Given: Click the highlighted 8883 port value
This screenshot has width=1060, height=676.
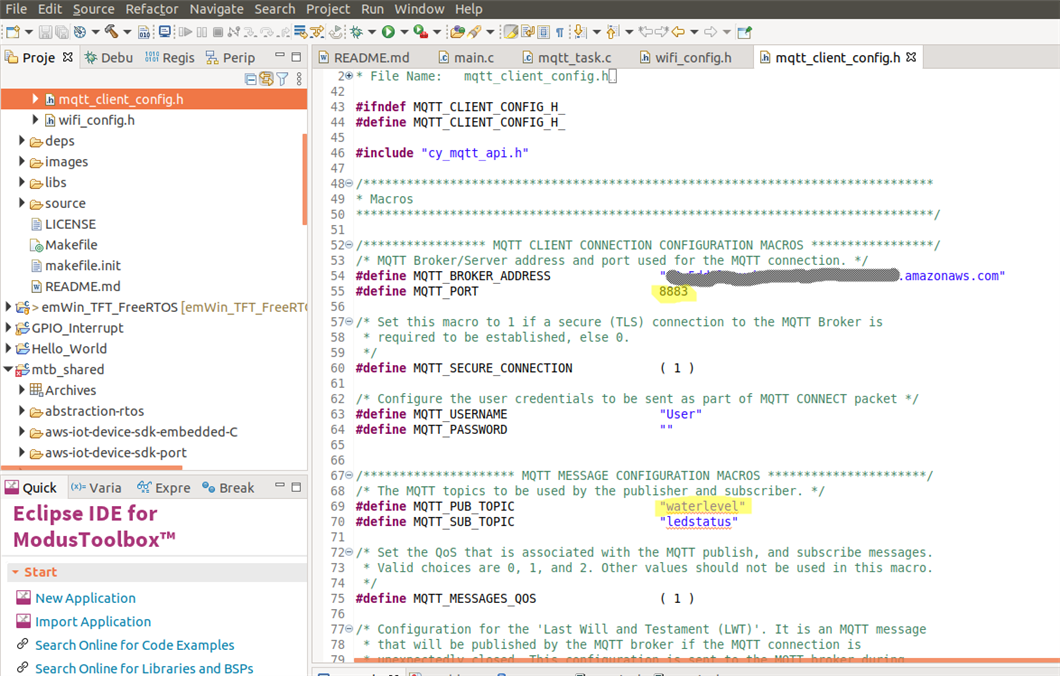Looking at the screenshot, I should [x=673, y=291].
